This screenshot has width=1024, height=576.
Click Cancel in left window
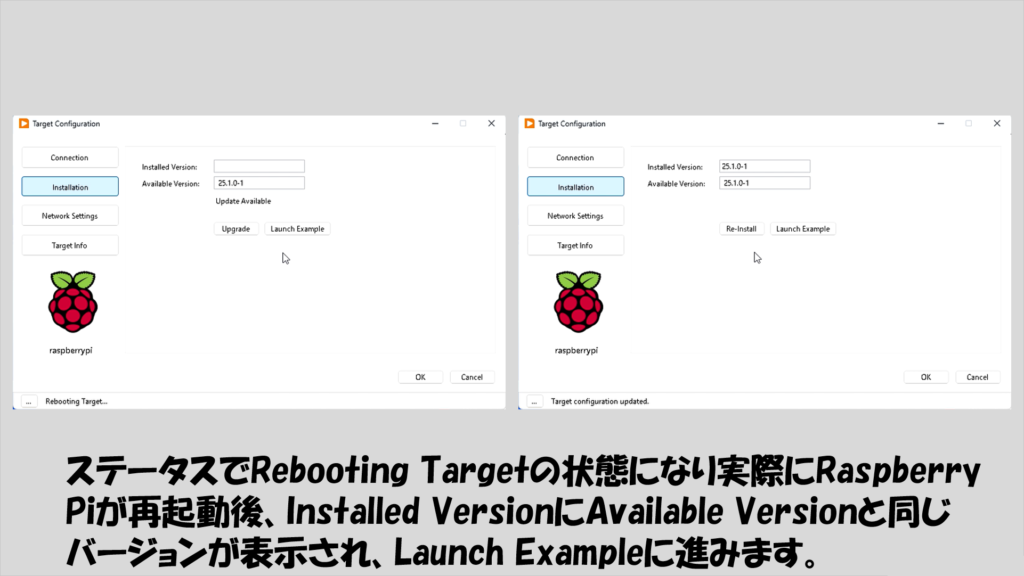[x=472, y=377]
